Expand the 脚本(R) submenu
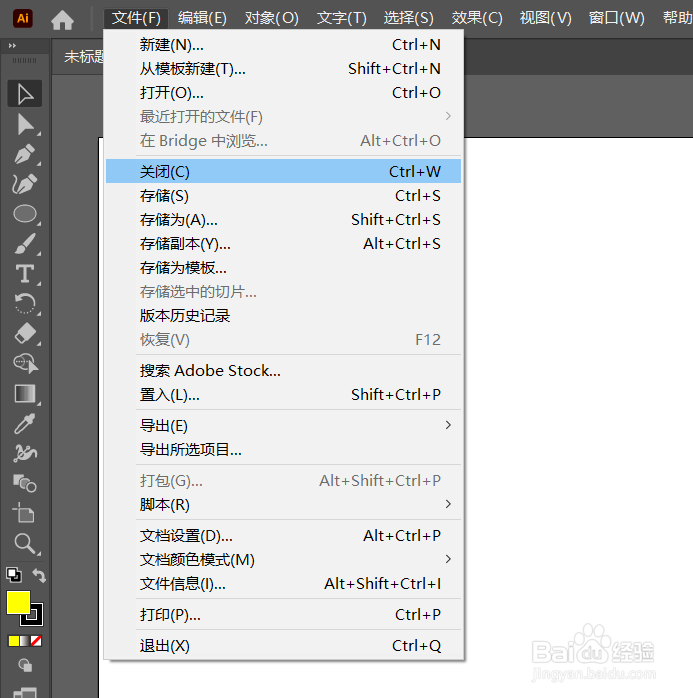The image size is (693, 698). pyautogui.click(x=283, y=504)
